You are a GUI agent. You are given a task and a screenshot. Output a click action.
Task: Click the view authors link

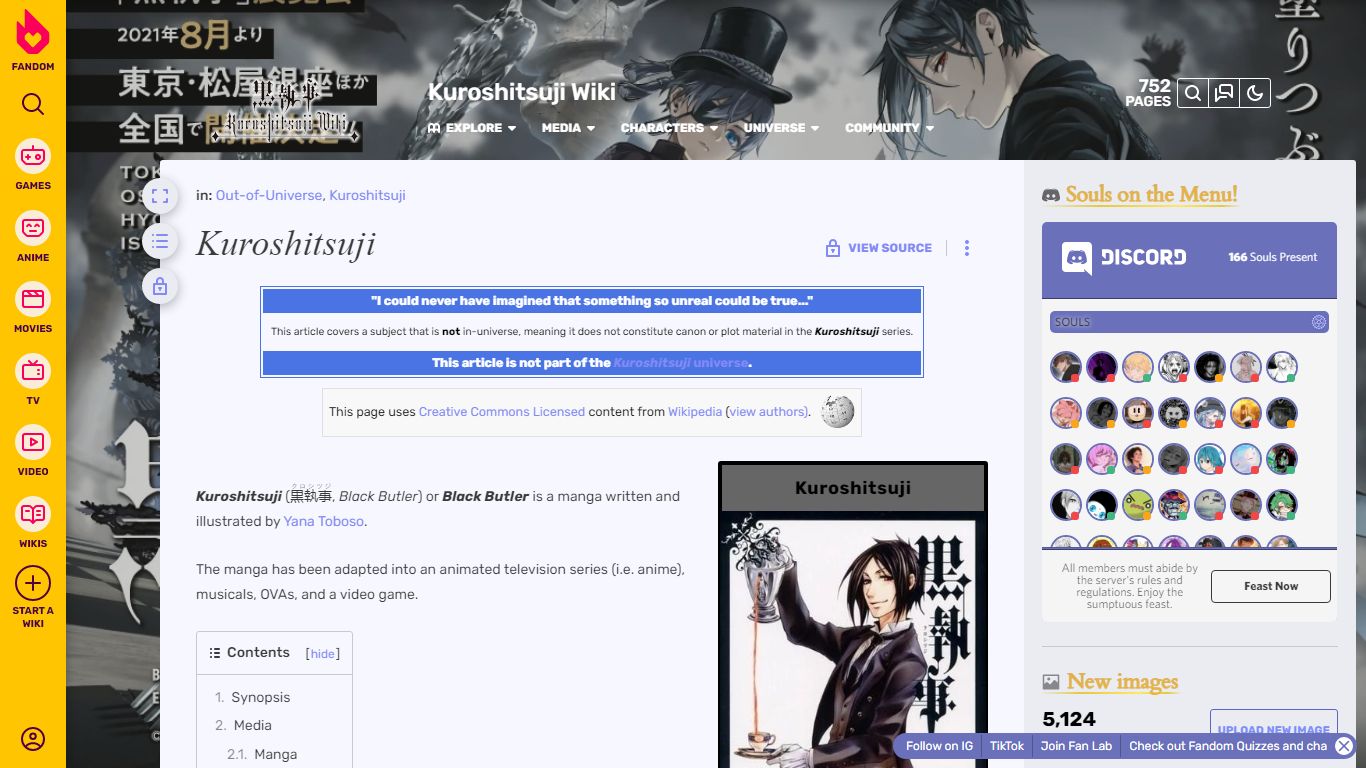click(768, 412)
